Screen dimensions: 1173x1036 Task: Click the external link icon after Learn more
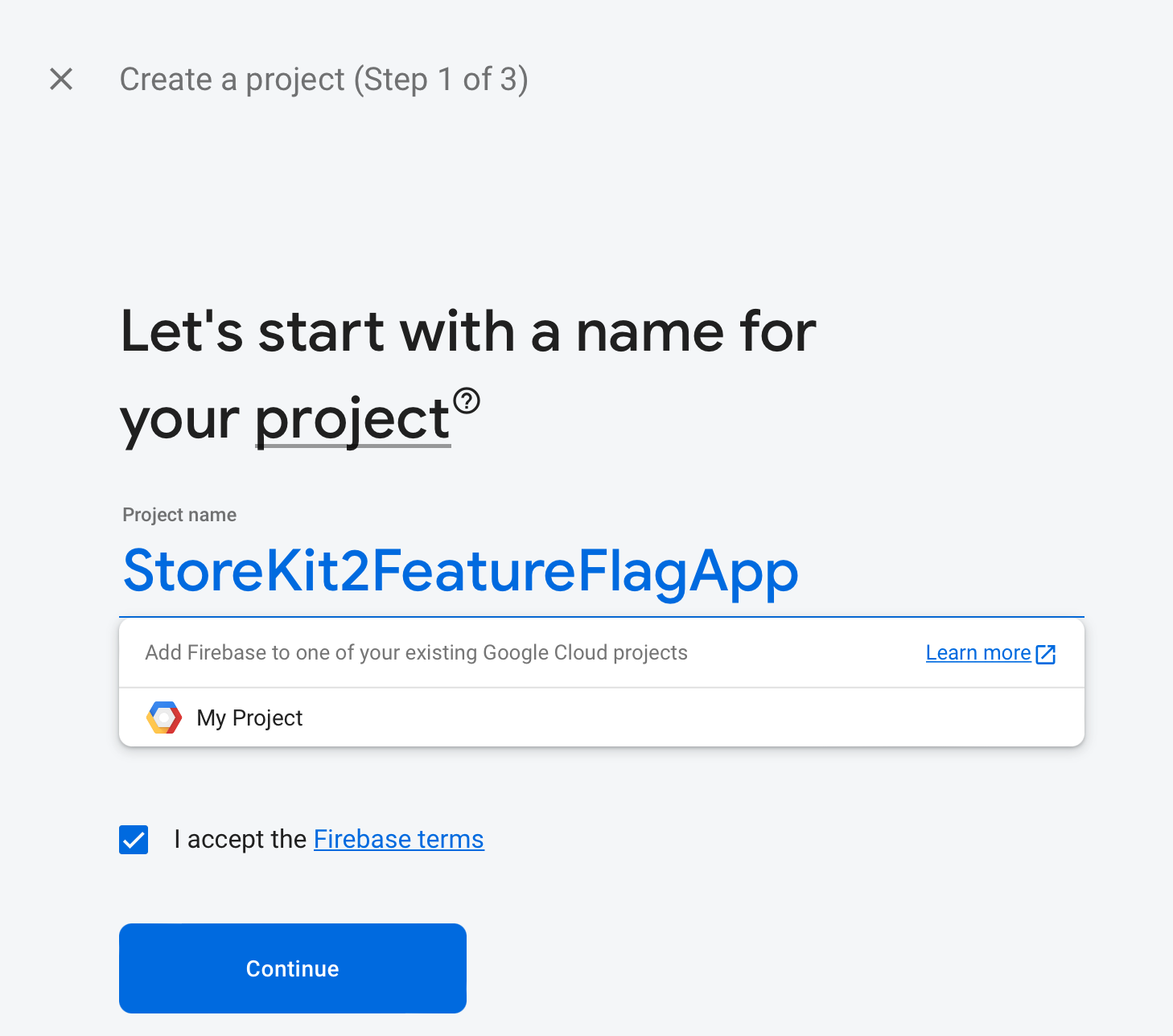coord(1046,654)
